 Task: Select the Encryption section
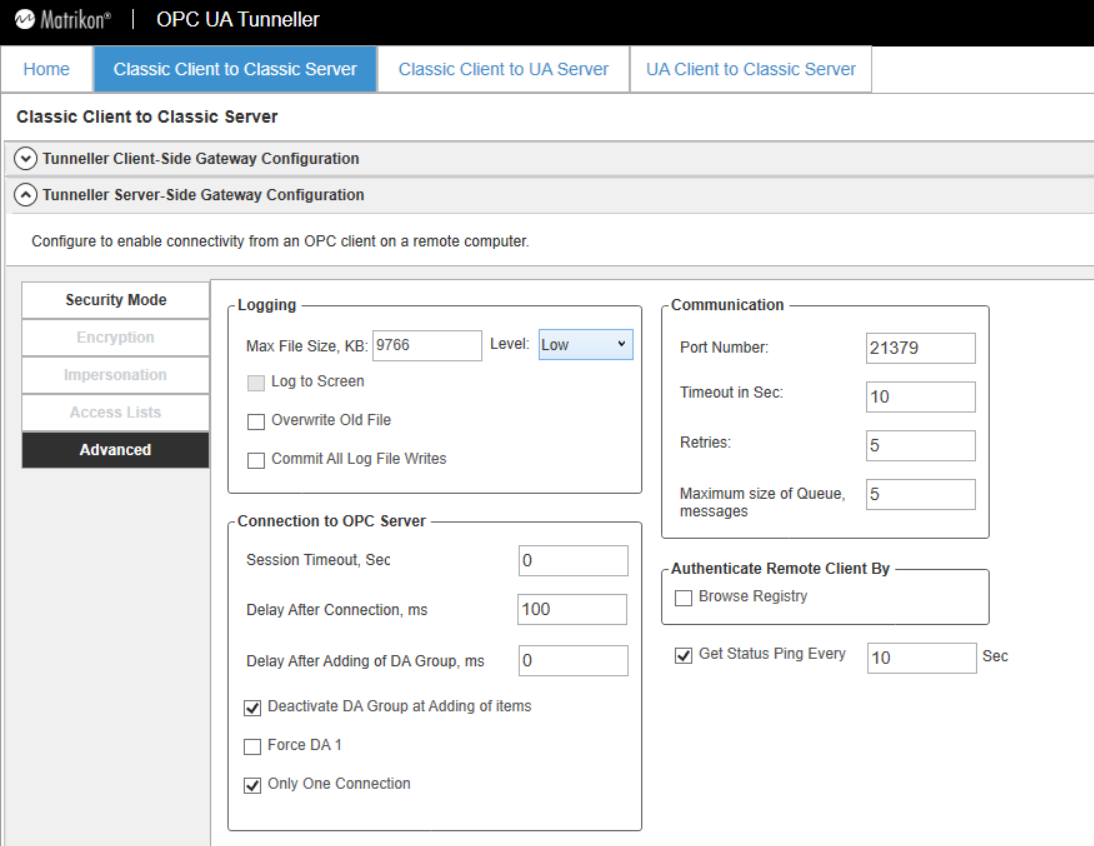pyautogui.click(x=115, y=338)
